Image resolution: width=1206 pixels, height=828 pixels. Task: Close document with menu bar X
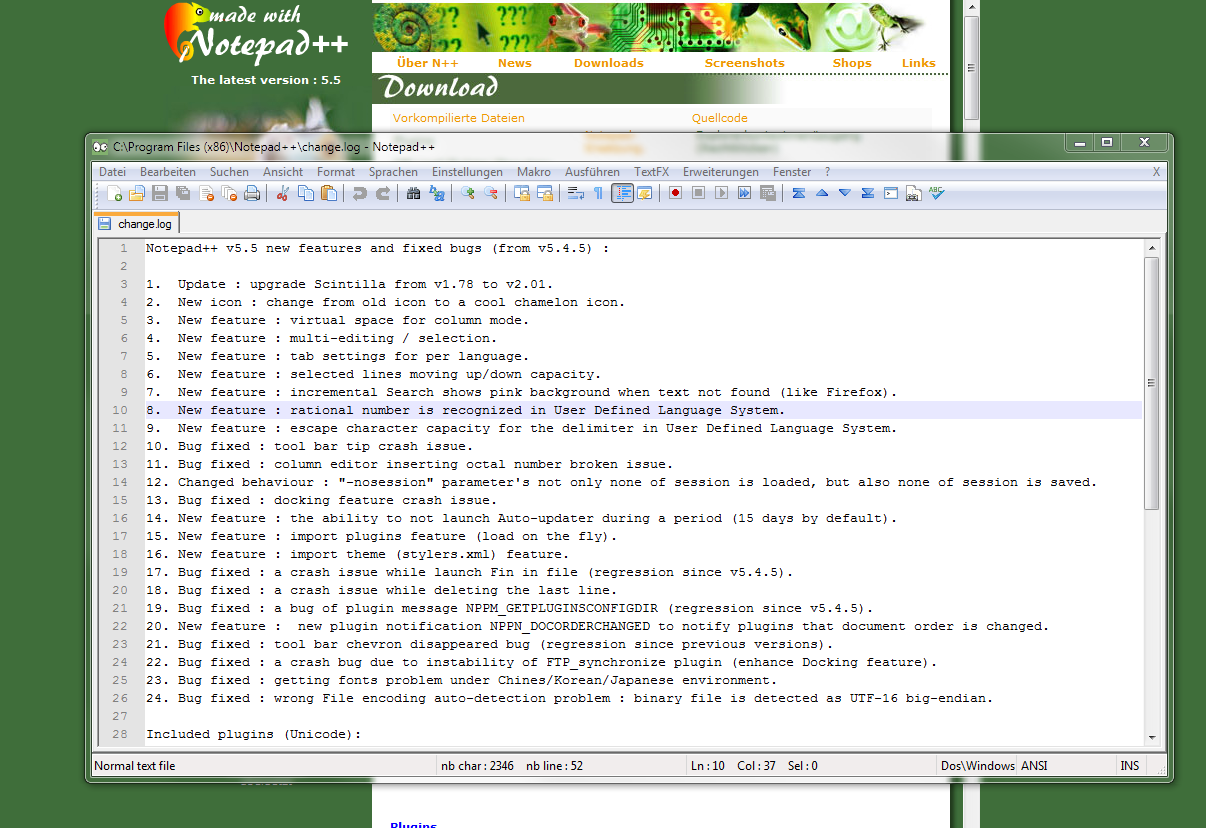point(1156,172)
